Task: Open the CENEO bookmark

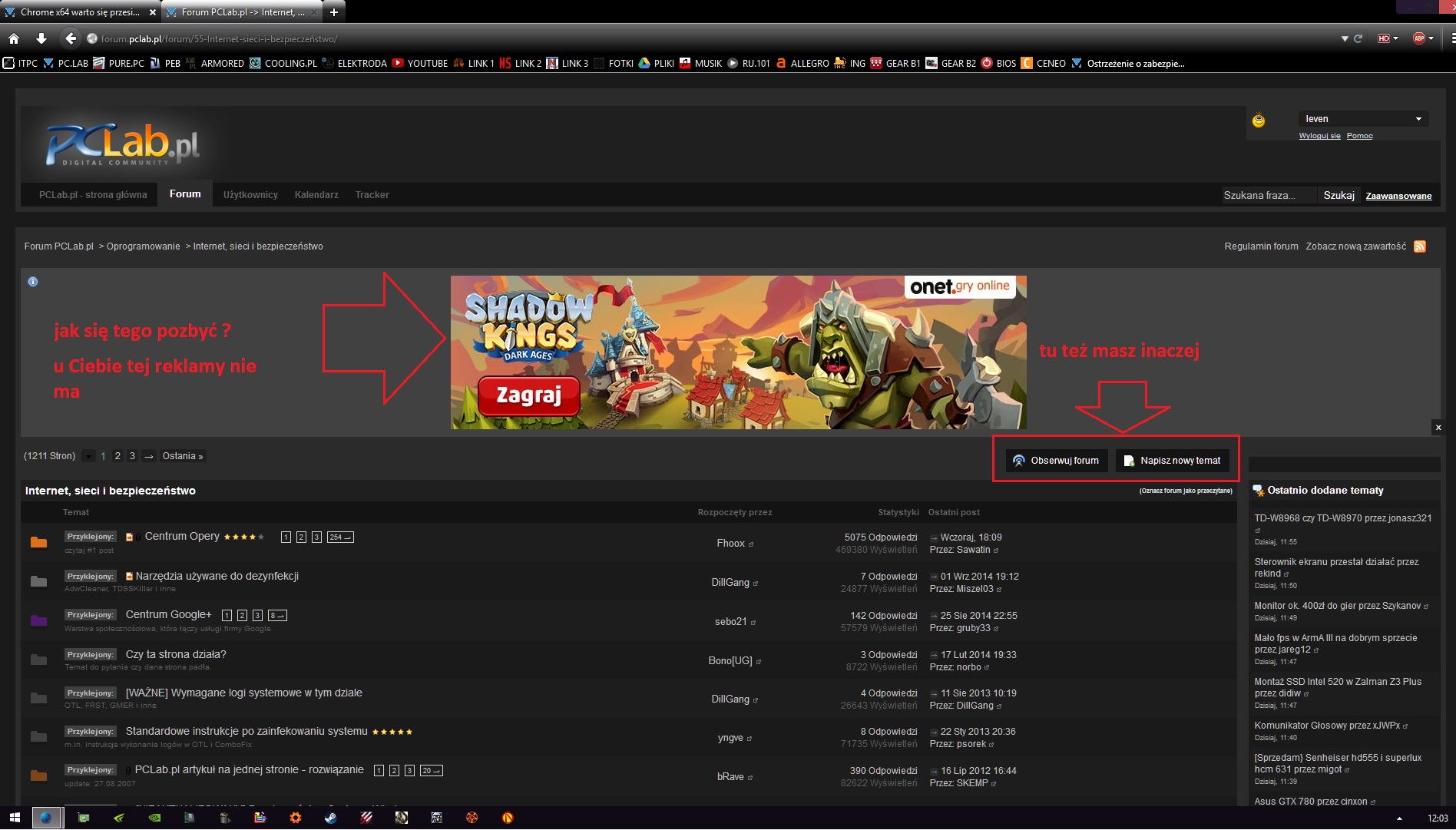Action: (x=1044, y=64)
